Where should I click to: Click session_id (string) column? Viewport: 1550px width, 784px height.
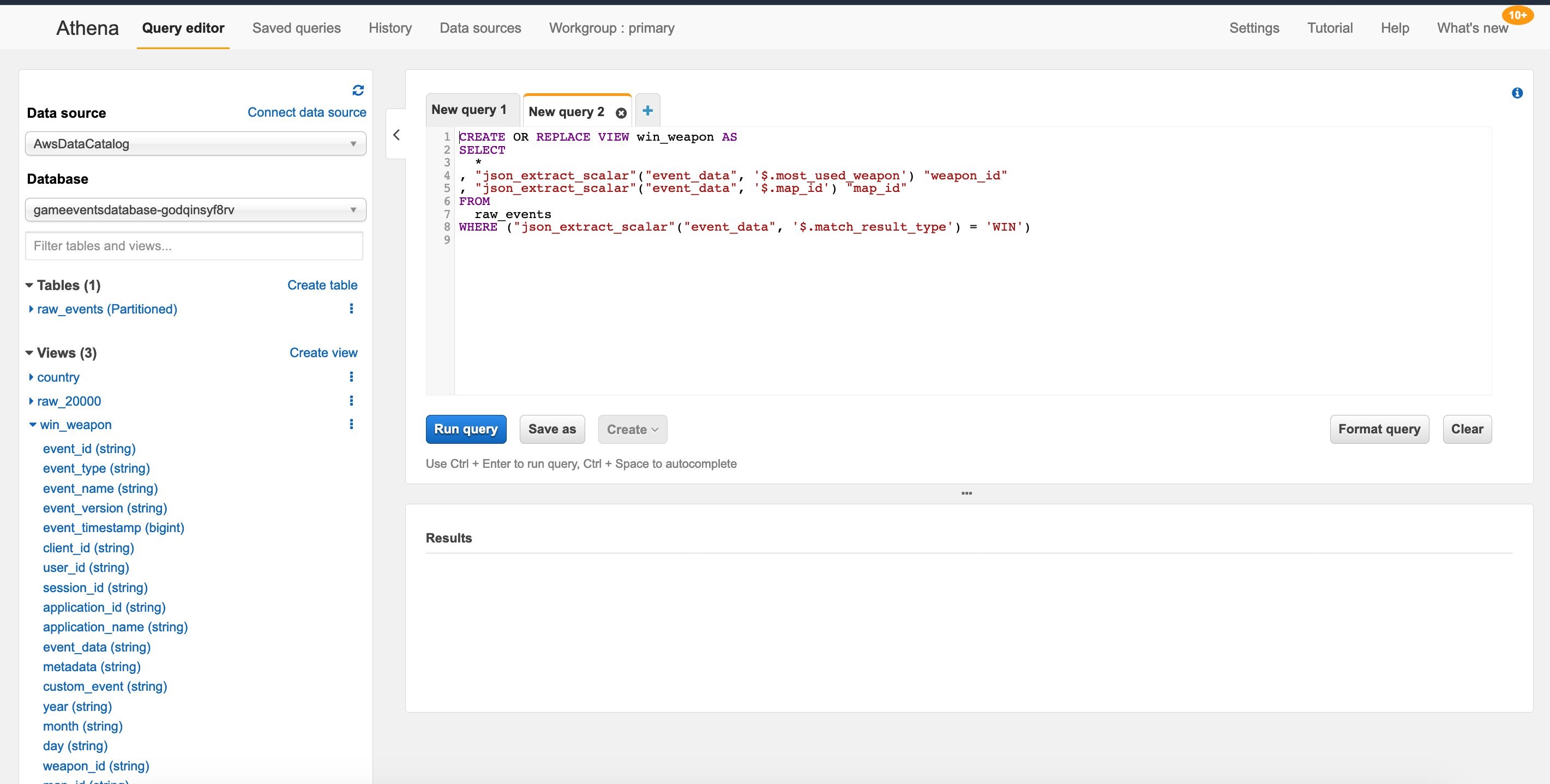[95, 588]
